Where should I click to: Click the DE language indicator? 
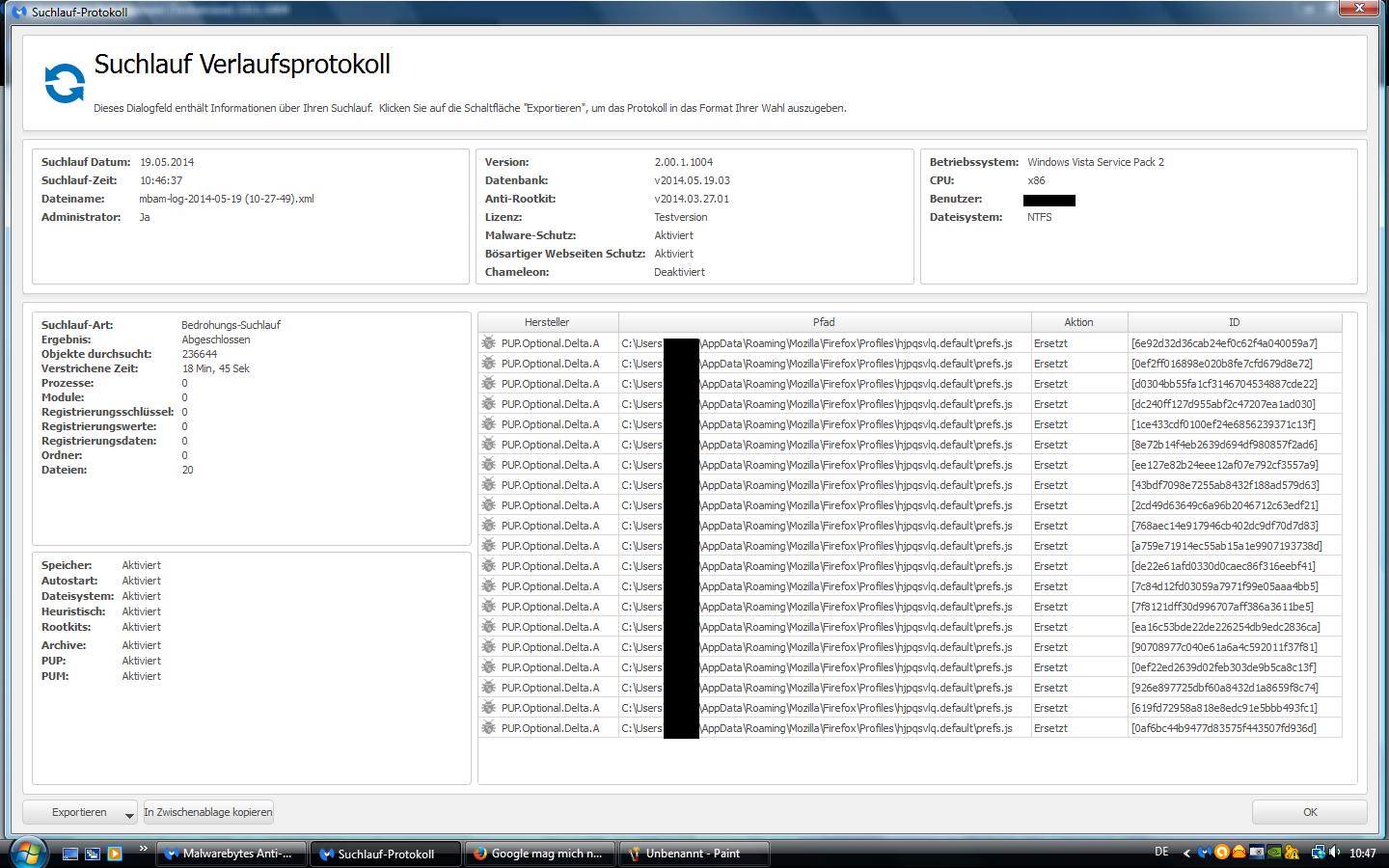pos(1161,853)
